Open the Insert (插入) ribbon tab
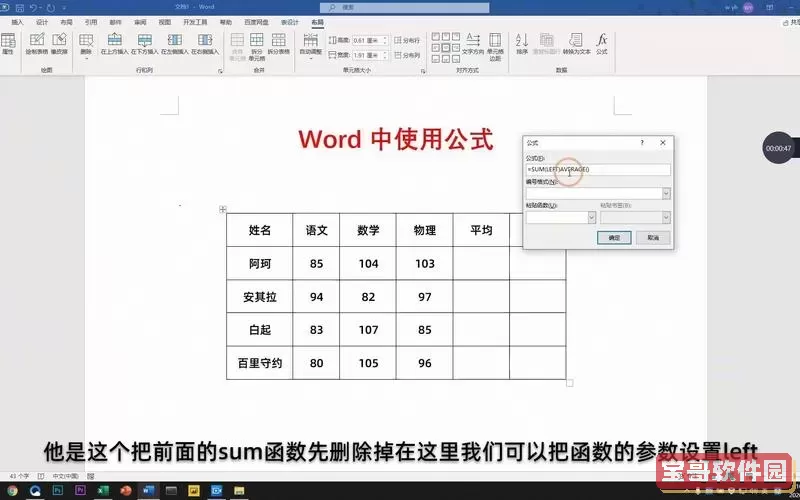 tap(17, 22)
